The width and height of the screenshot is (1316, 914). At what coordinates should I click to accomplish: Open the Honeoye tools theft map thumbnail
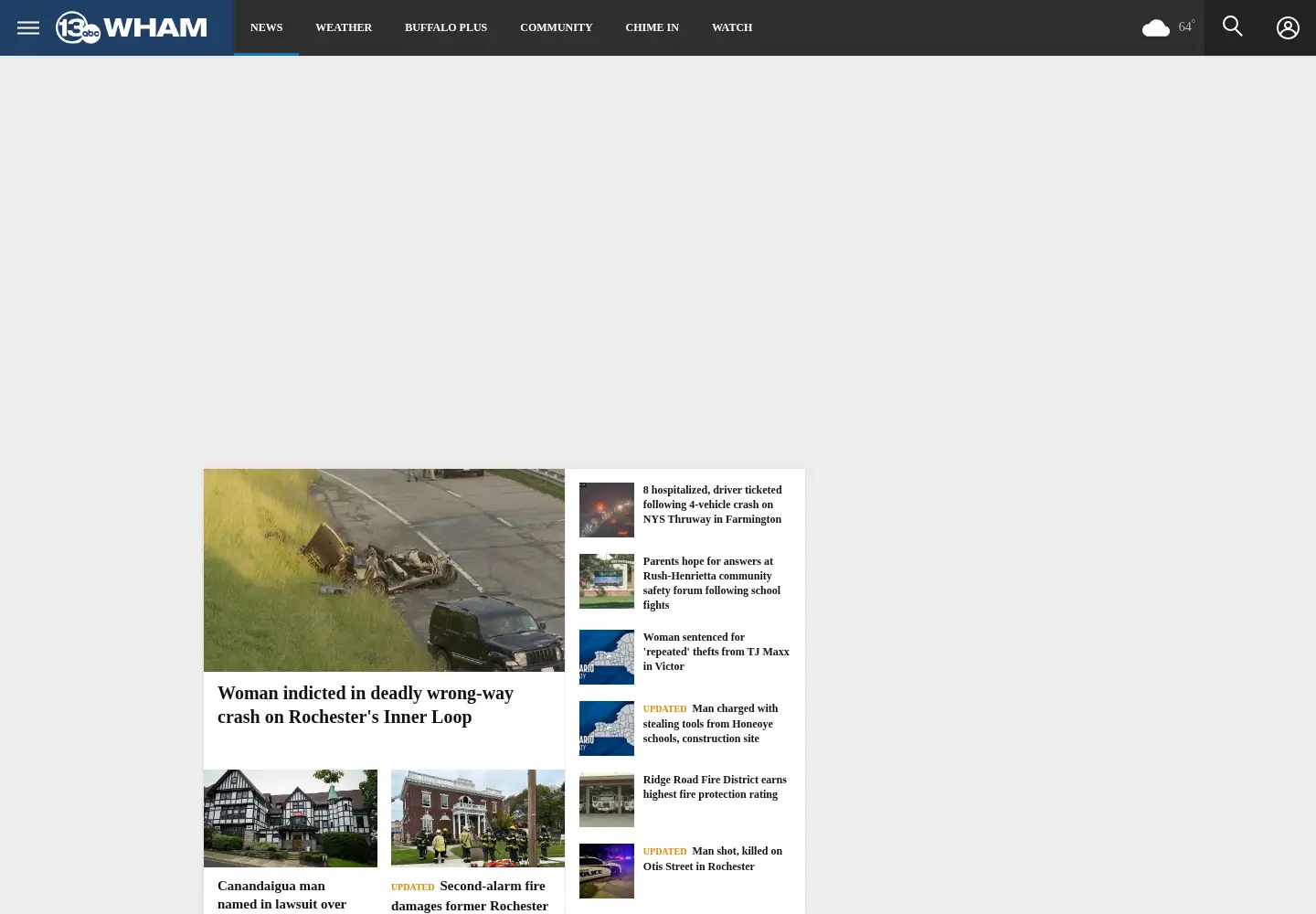click(x=607, y=728)
